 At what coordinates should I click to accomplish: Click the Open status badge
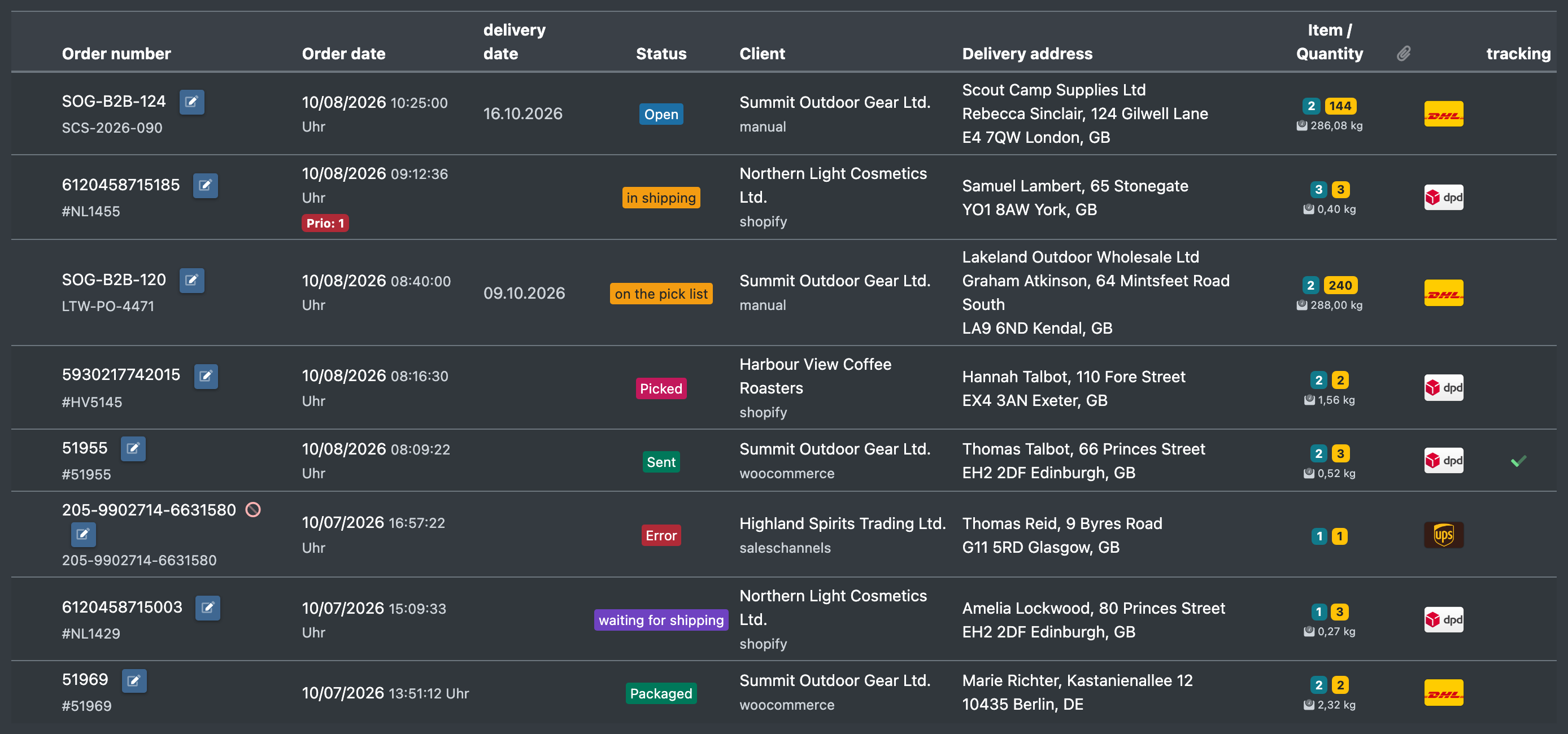(661, 114)
